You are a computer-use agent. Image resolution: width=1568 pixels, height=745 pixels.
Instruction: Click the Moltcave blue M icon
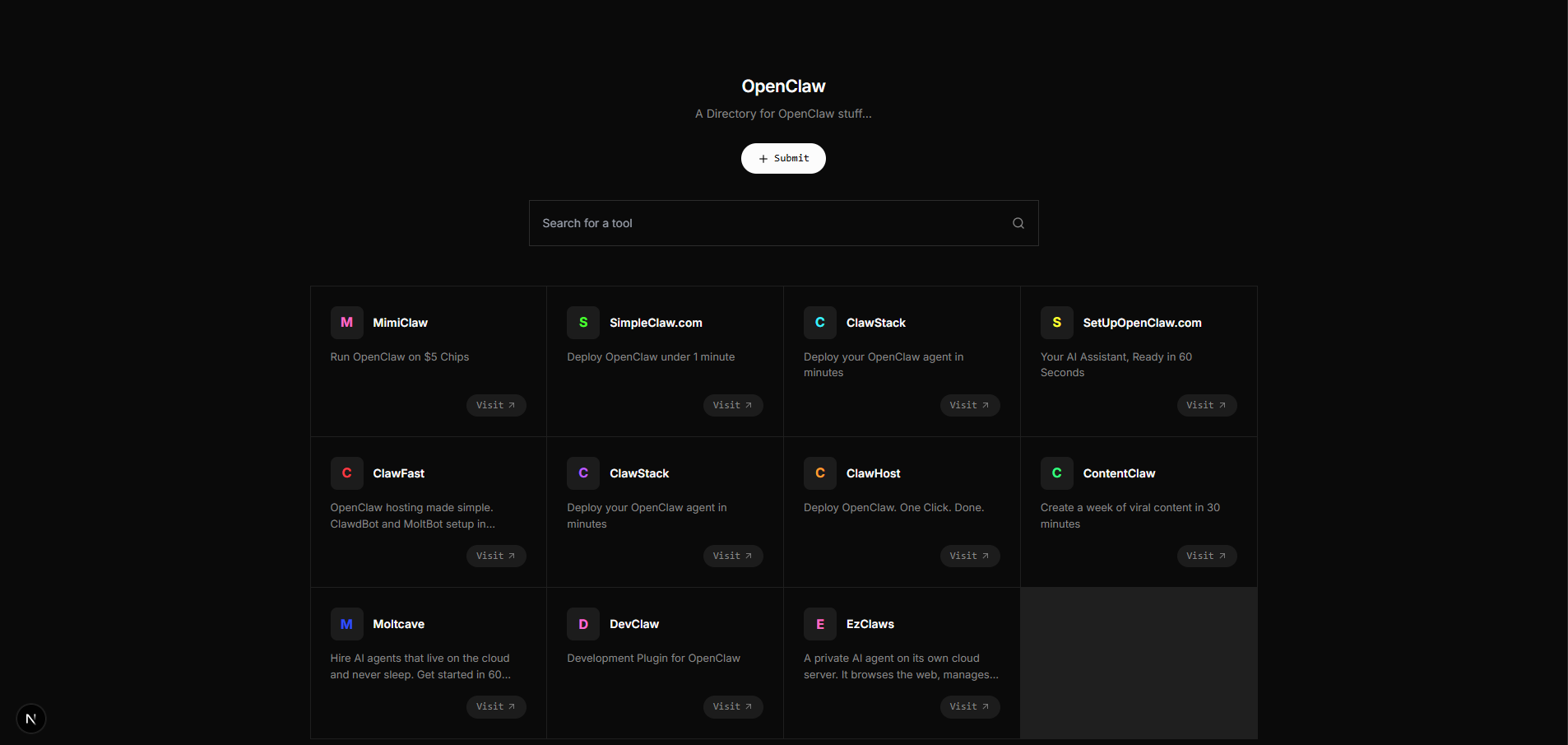click(346, 624)
